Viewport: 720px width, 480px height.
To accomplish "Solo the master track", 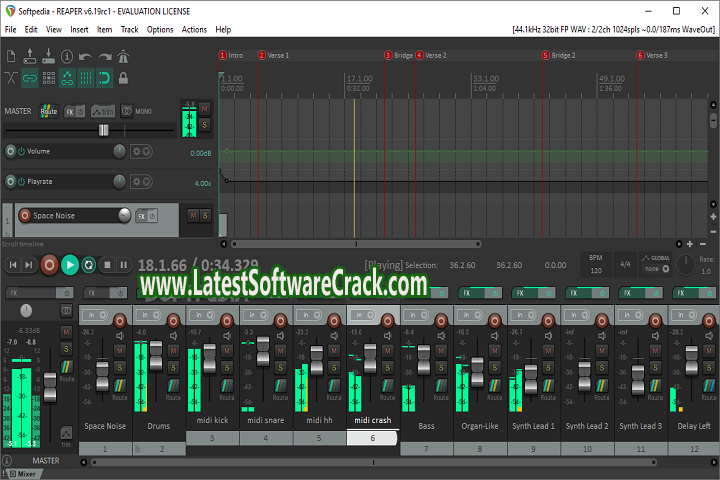I will click(204, 124).
